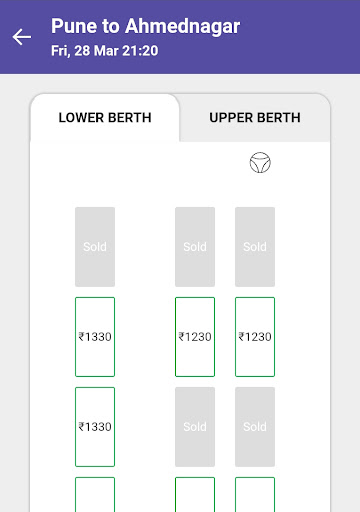Tap the first-row right sold seat
The image size is (360, 512).
[x=255, y=247]
